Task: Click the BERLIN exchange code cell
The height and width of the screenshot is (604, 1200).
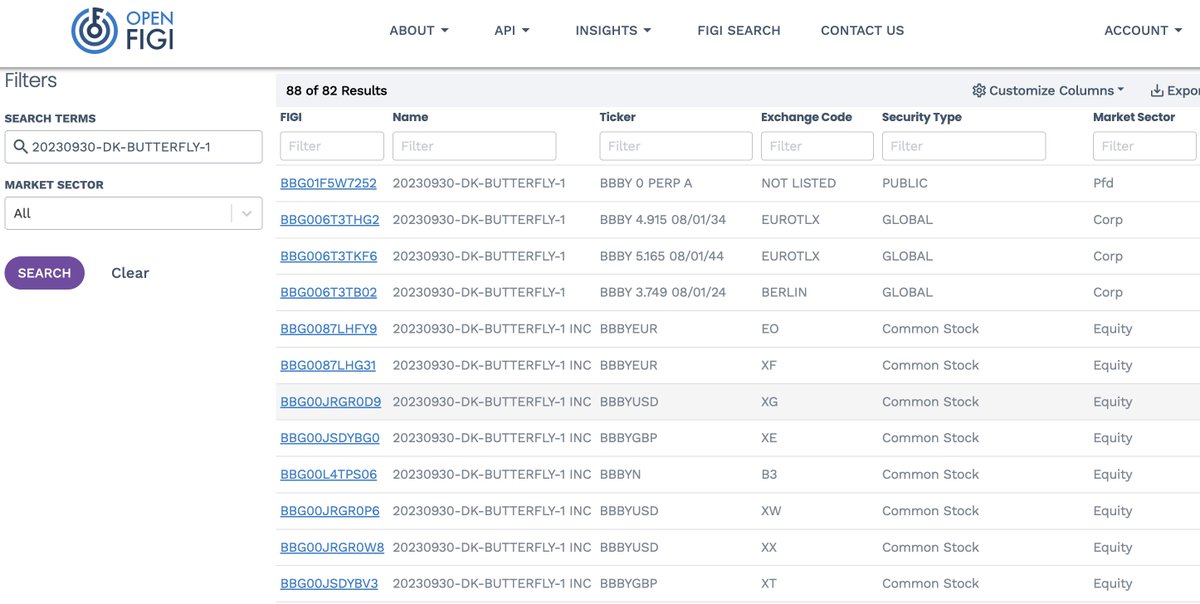Action: point(784,292)
